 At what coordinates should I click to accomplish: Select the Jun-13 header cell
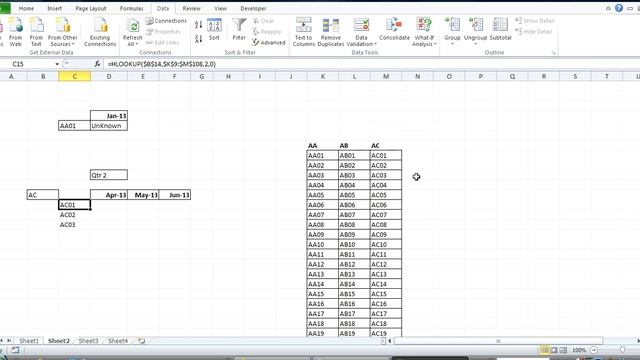(175, 195)
